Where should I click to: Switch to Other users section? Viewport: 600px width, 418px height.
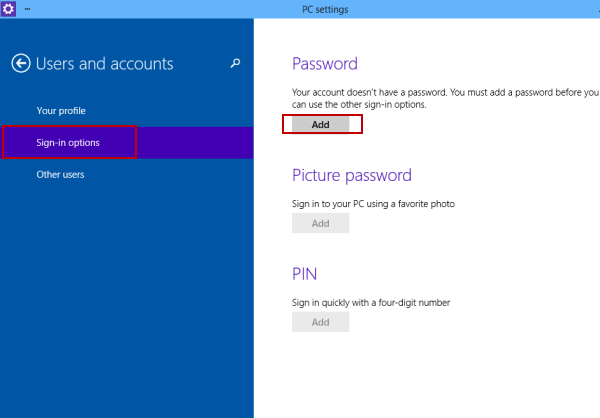point(60,175)
